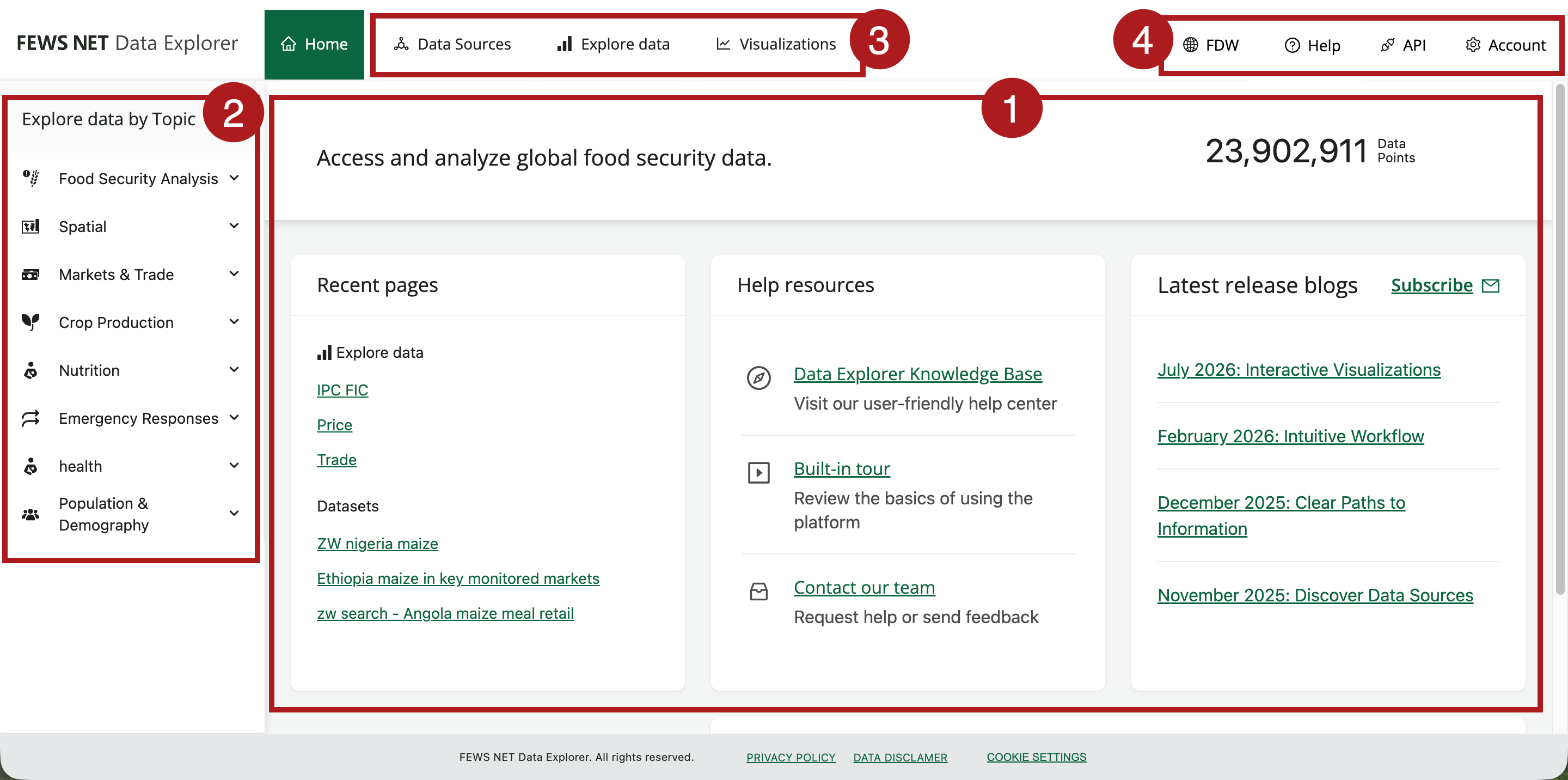Open the Data Explorer Knowledge Base link

[x=917, y=374]
